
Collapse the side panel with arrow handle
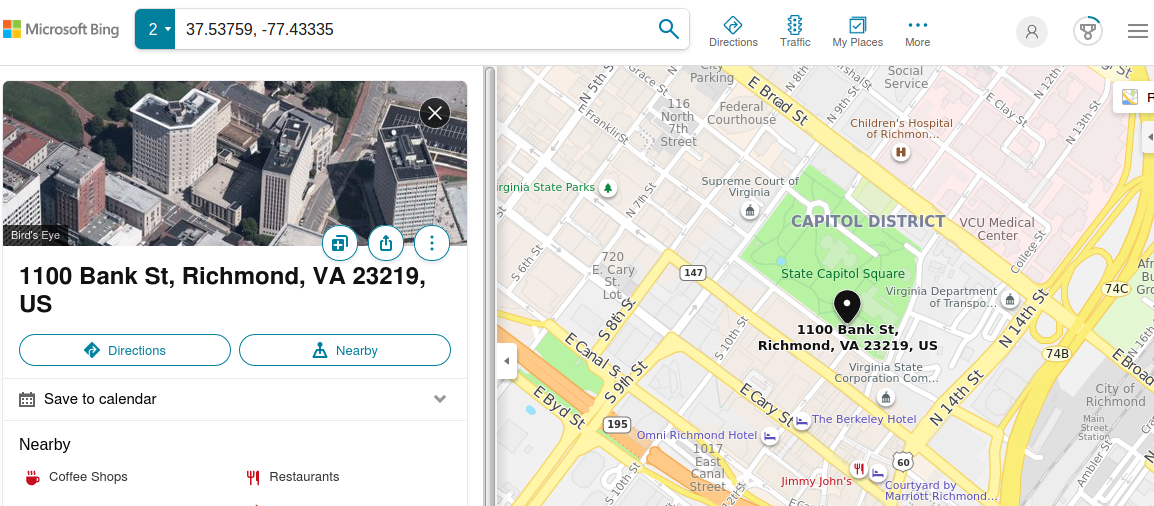click(x=506, y=361)
